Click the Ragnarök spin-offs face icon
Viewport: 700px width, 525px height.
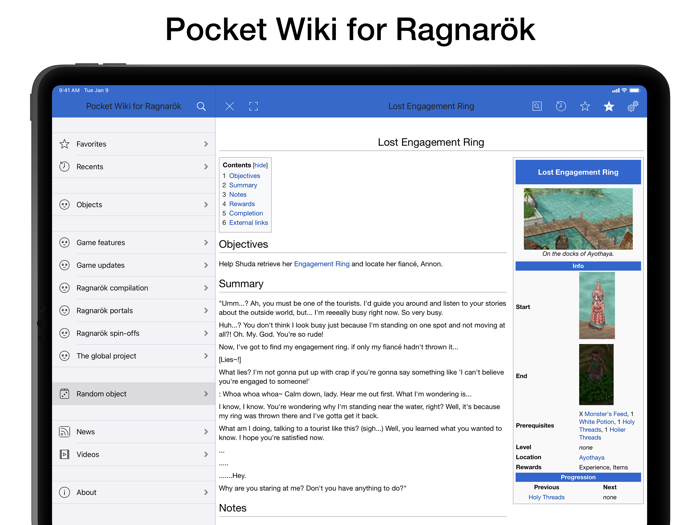(65, 333)
